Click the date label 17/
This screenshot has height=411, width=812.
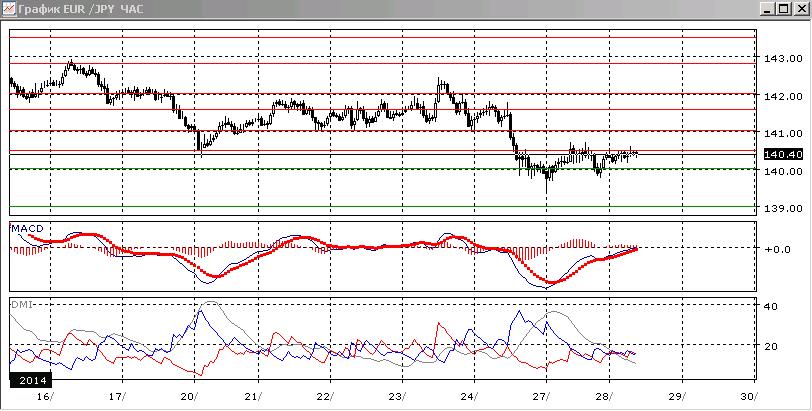tap(118, 397)
